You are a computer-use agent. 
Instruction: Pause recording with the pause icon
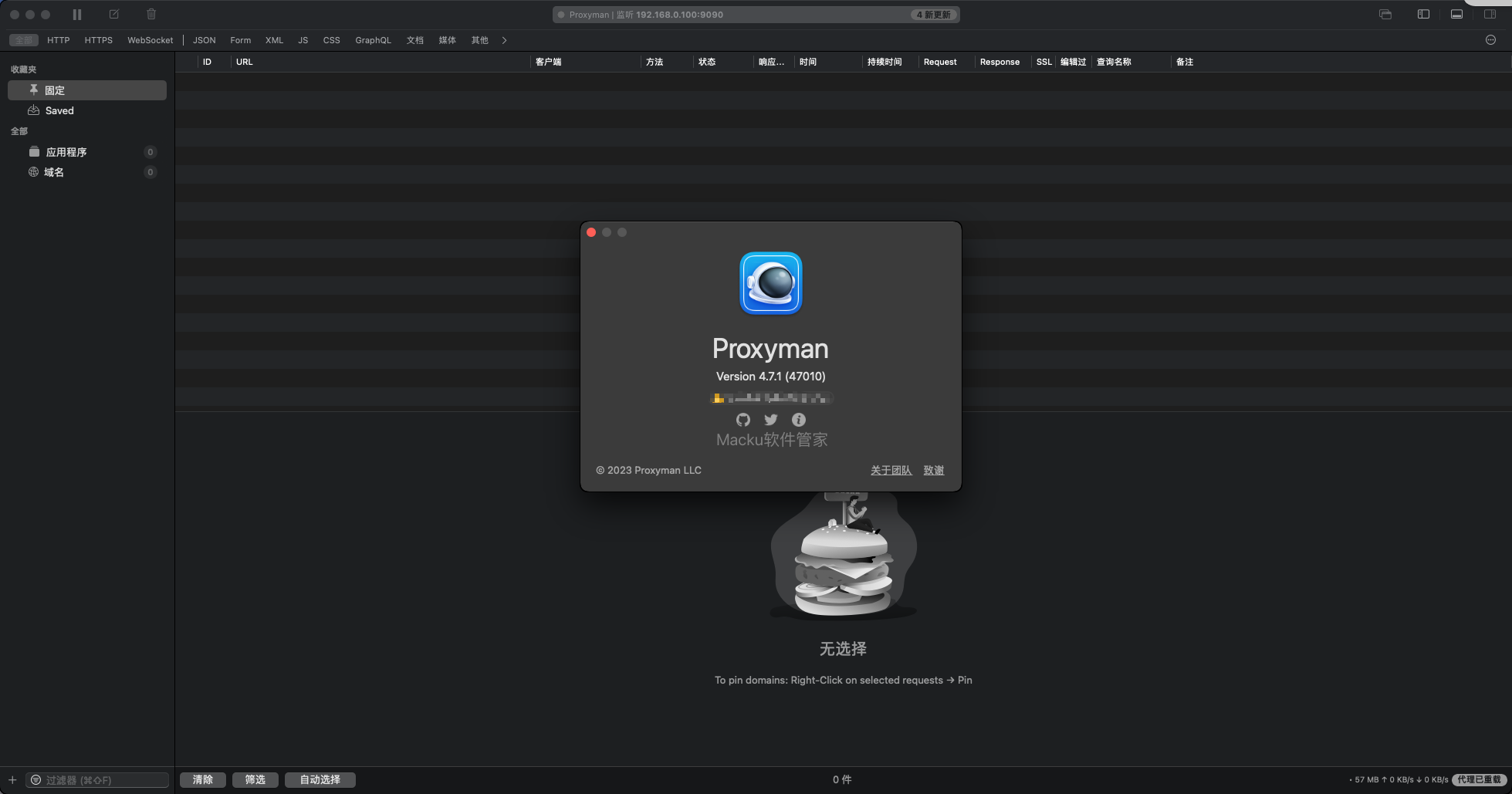(77, 15)
